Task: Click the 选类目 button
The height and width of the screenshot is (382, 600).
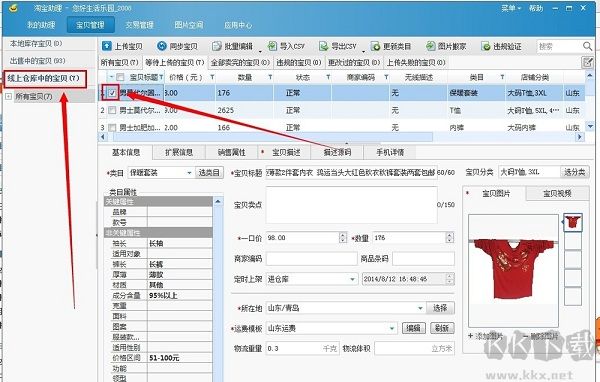Action: point(209,173)
